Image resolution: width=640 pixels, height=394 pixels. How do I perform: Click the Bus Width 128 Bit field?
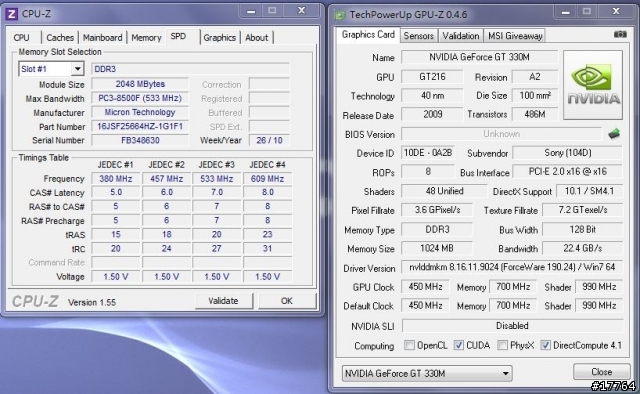pyautogui.click(x=582, y=229)
